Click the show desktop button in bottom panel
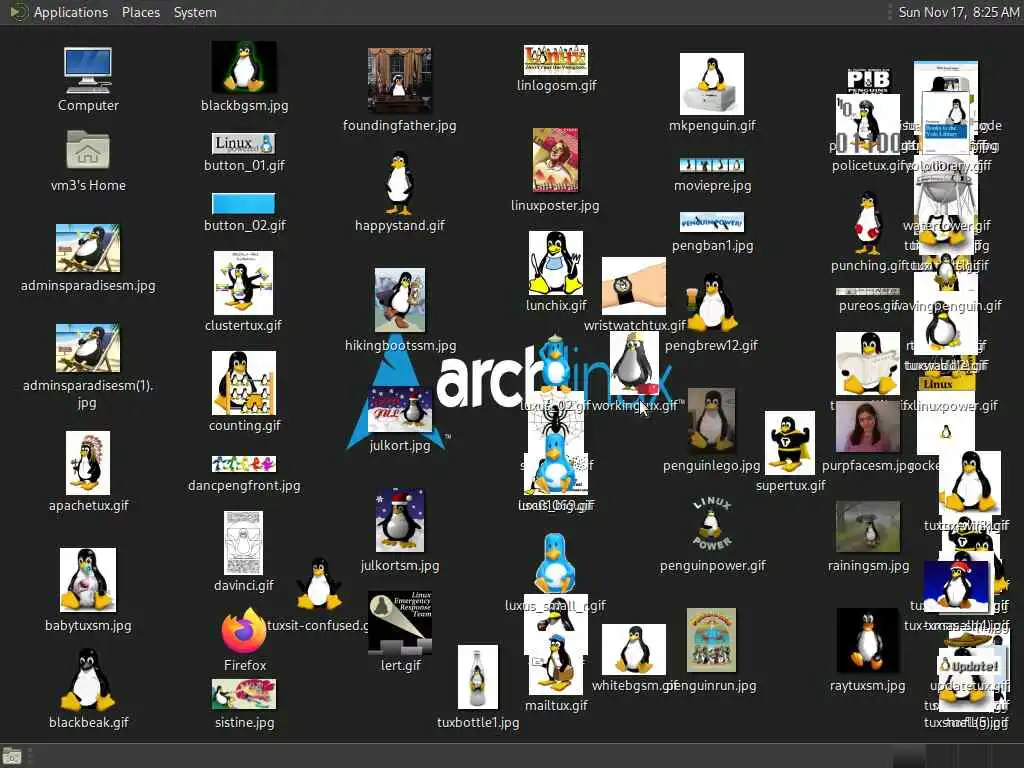 click(12, 757)
